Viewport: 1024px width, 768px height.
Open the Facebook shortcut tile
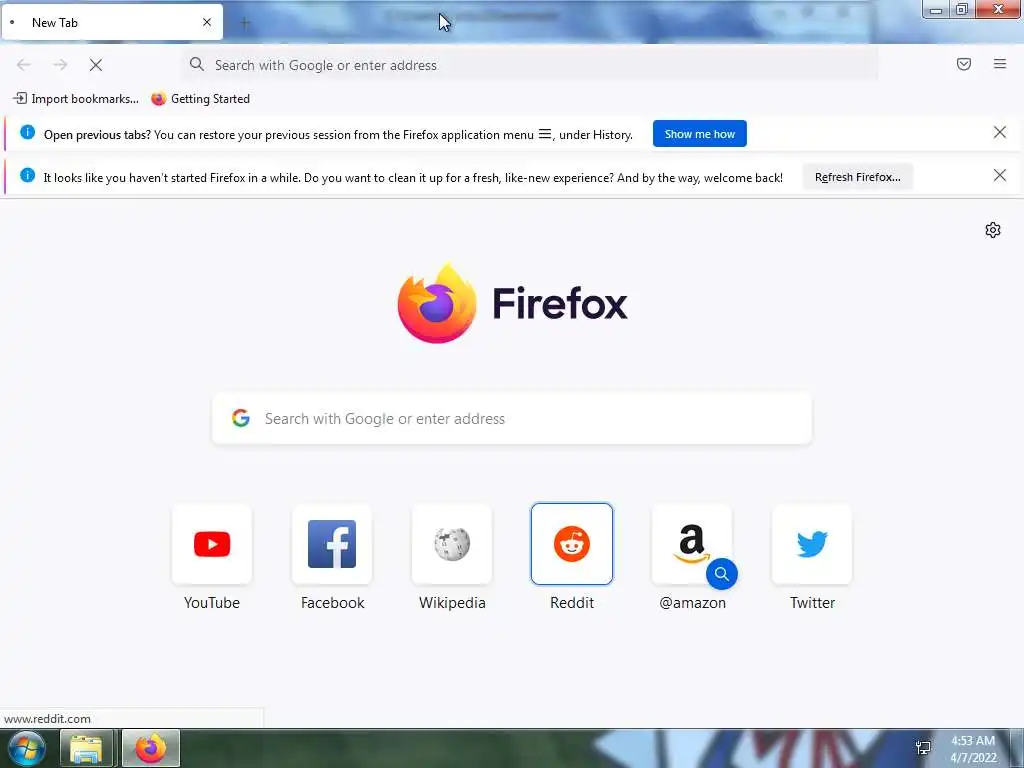click(x=332, y=544)
